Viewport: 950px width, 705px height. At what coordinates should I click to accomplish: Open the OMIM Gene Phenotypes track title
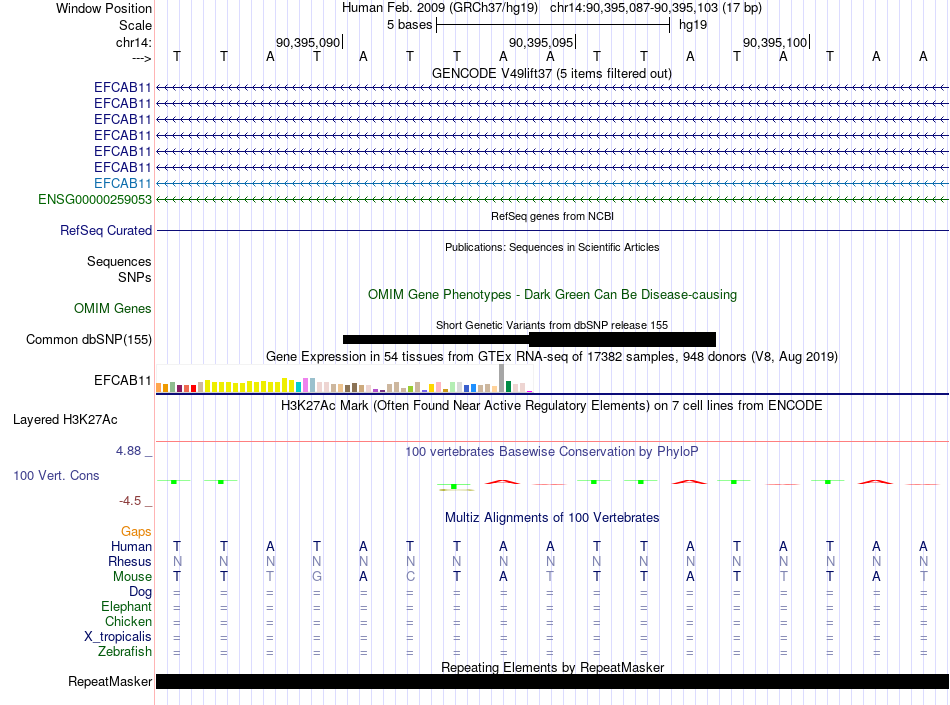[552, 294]
